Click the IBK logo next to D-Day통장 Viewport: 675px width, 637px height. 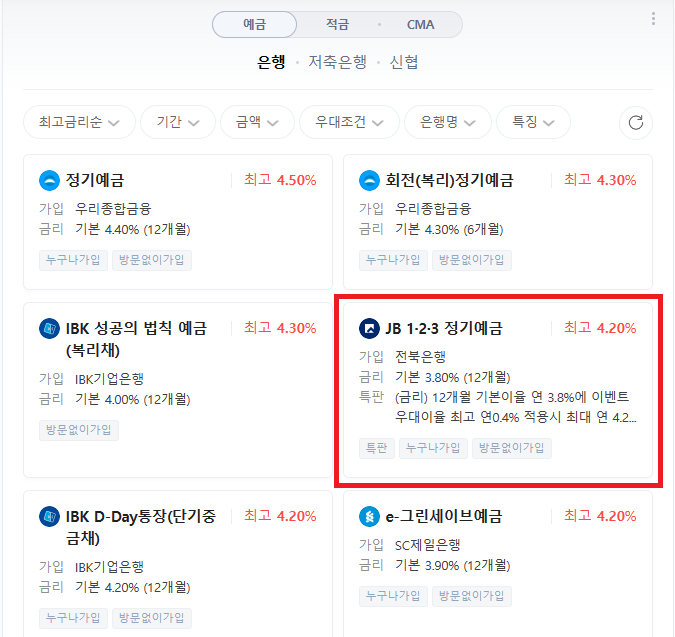pos(50,516)
